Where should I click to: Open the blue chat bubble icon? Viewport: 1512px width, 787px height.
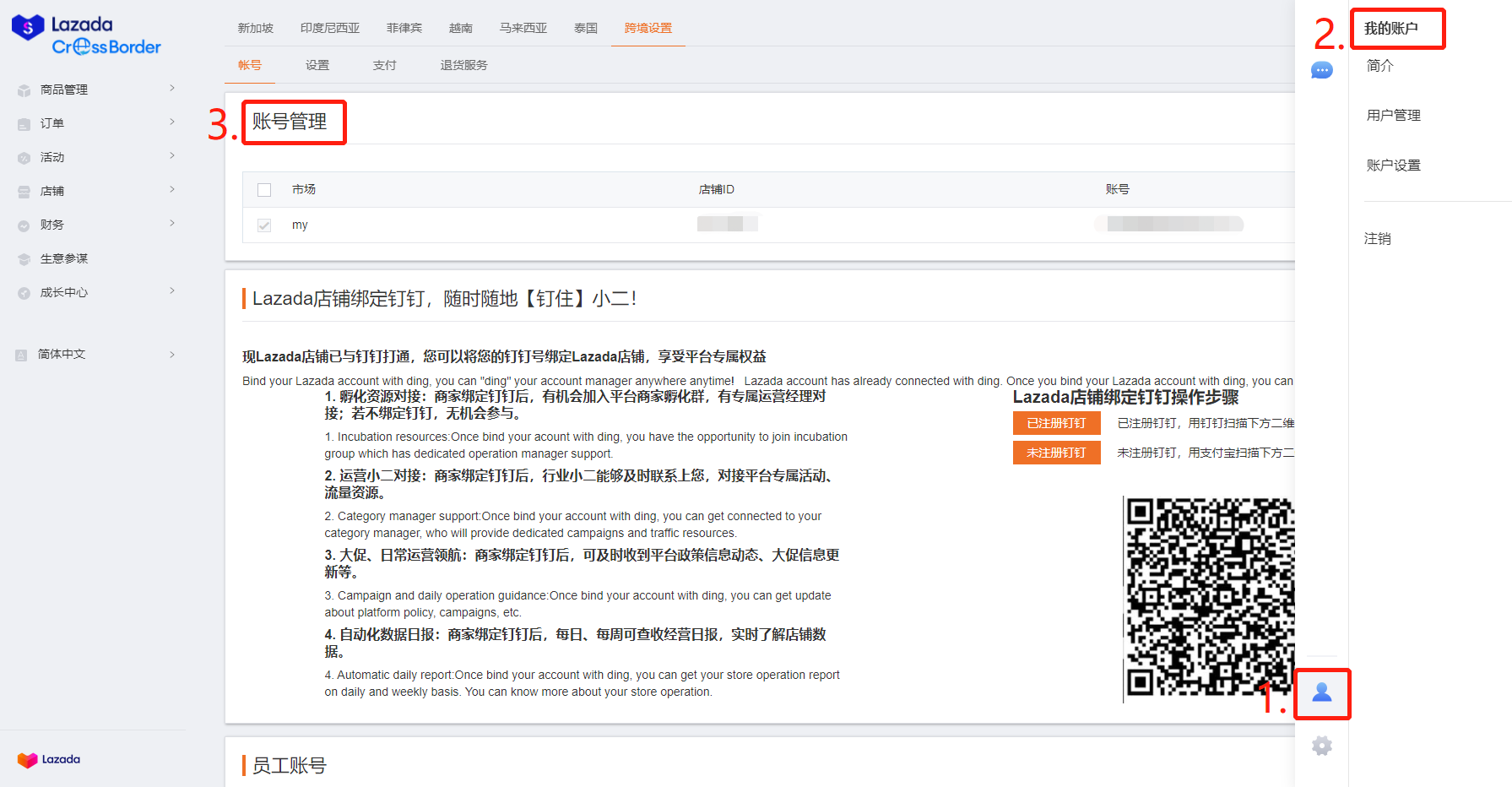pos(1322,70)
